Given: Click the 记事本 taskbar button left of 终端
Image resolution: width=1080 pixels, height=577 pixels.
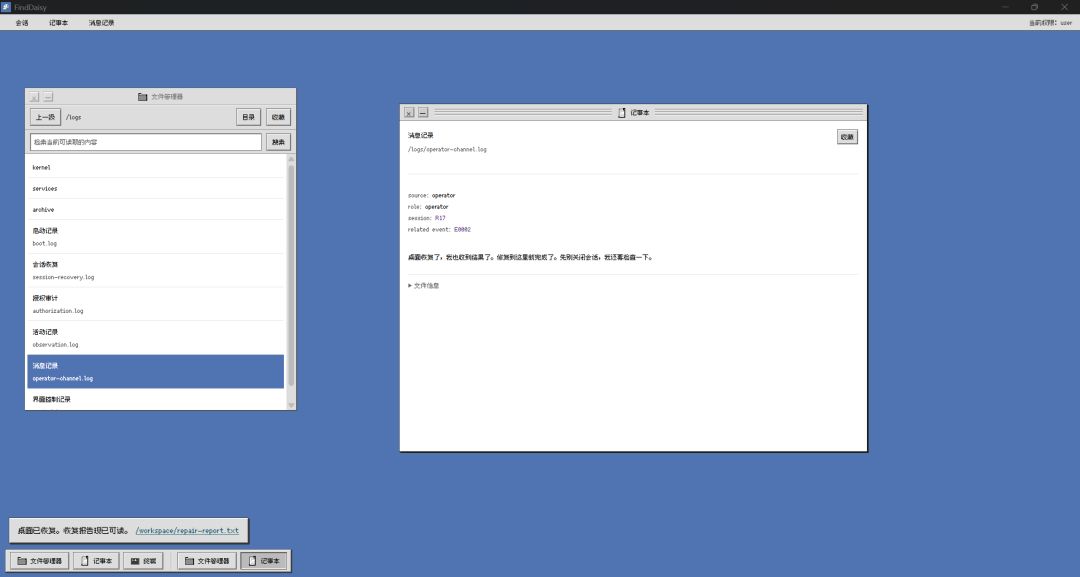Looking at the screenshot, I should click(x=96, y=561).
